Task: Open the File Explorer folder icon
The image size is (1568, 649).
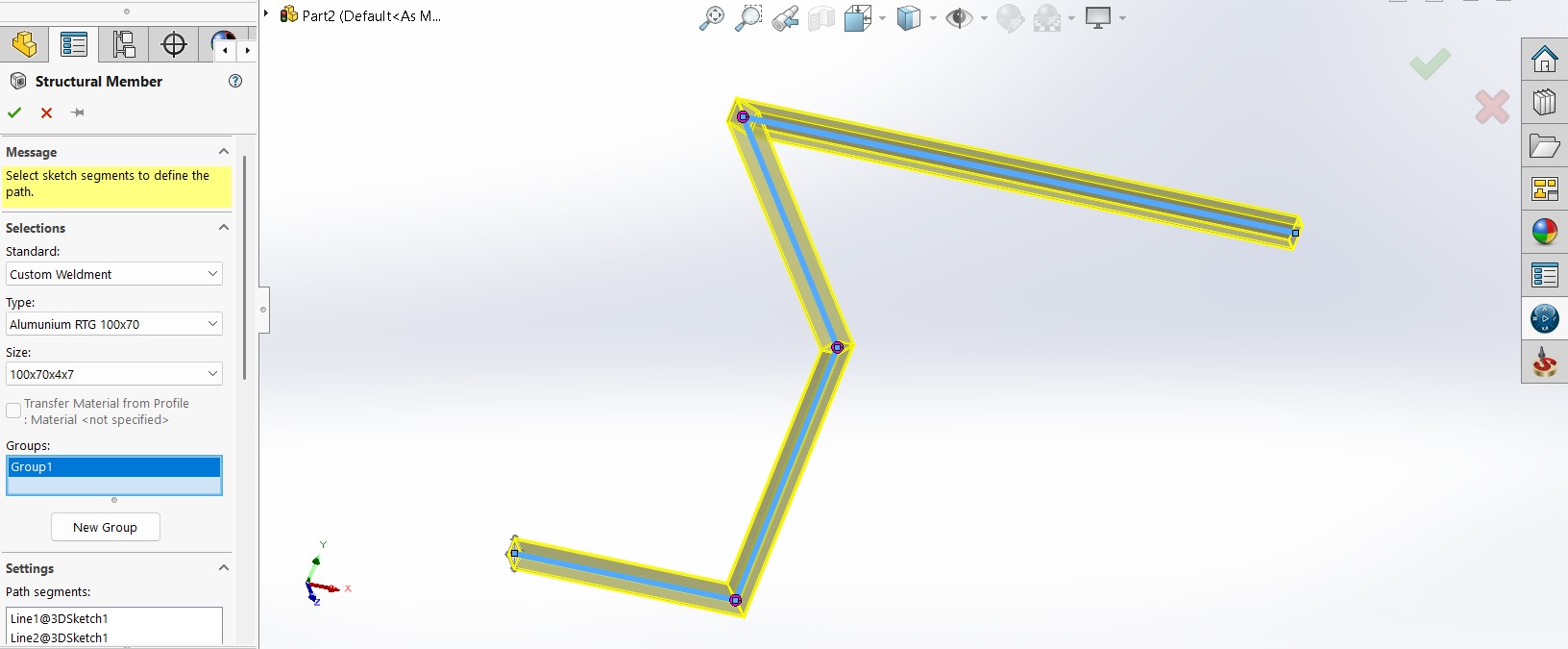Action: tap(1544, 146)
